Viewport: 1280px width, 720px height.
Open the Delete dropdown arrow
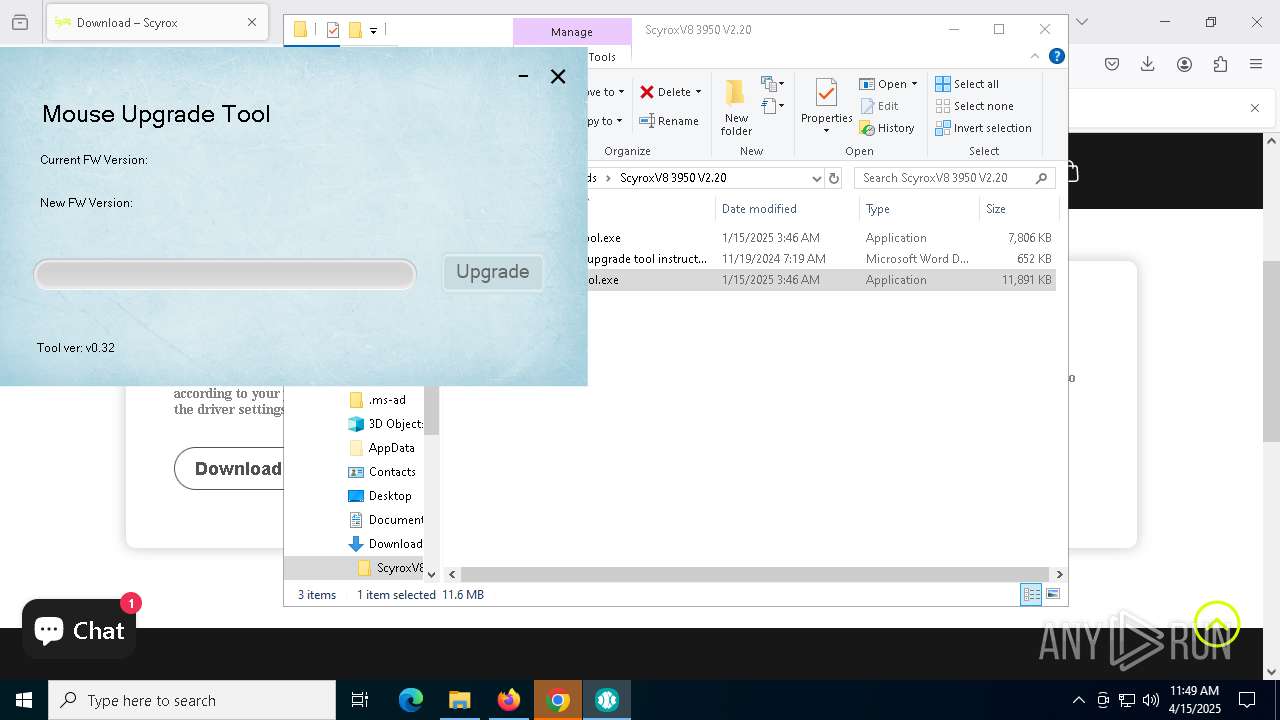[x=698, y=92]
